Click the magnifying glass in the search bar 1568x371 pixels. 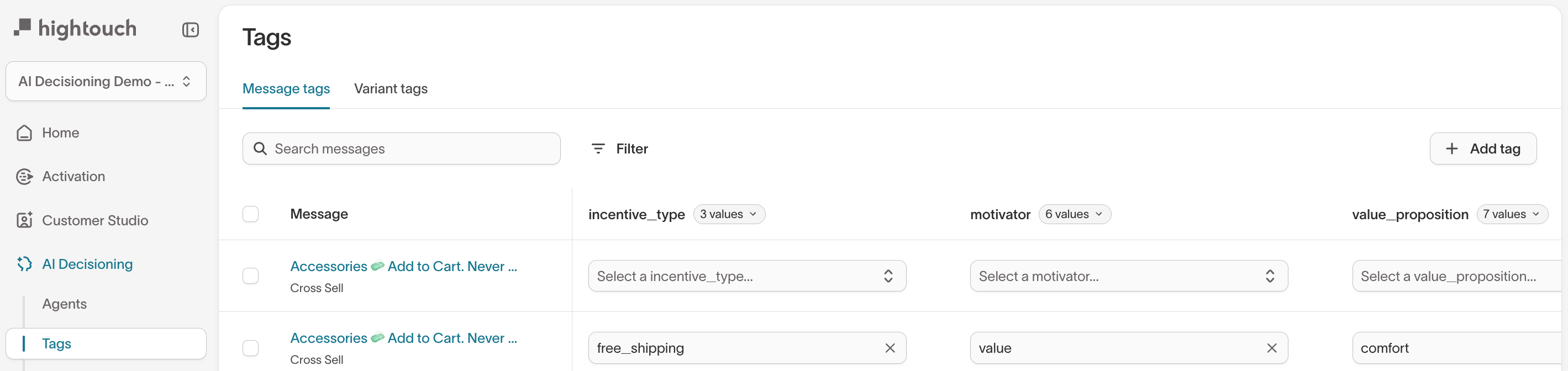point(261,149)
